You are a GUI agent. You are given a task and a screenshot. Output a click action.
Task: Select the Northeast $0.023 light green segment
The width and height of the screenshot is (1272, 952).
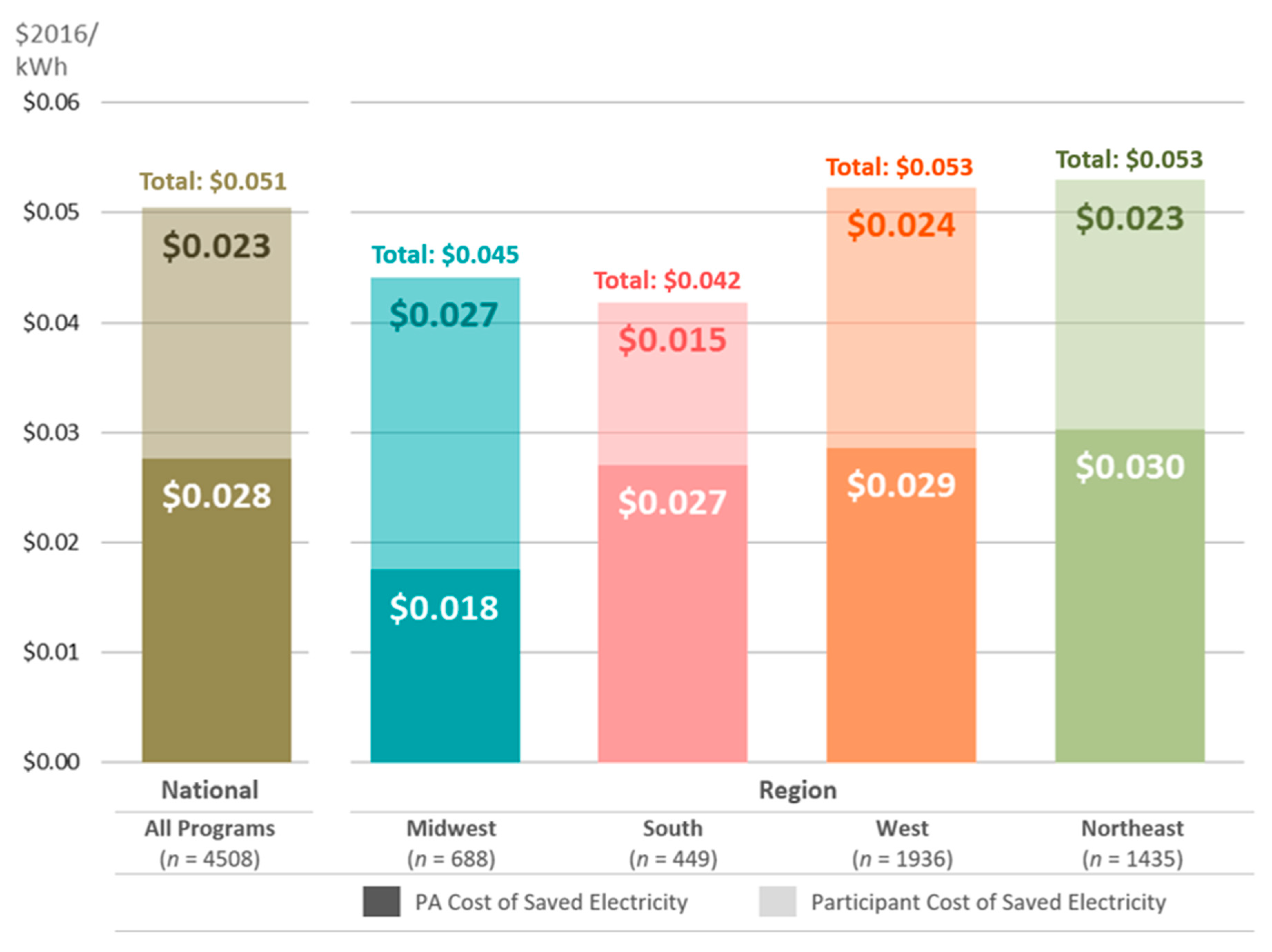point(1130,305)
